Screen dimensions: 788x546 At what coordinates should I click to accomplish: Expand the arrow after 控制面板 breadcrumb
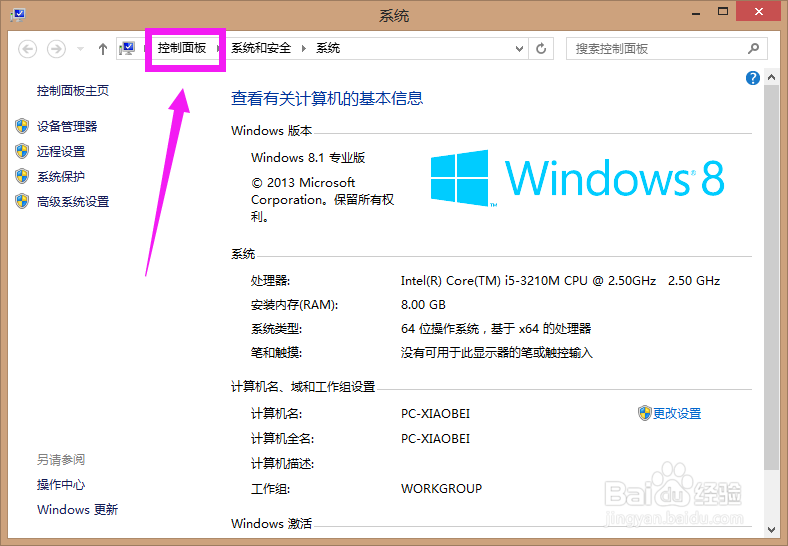click(218, 49)
